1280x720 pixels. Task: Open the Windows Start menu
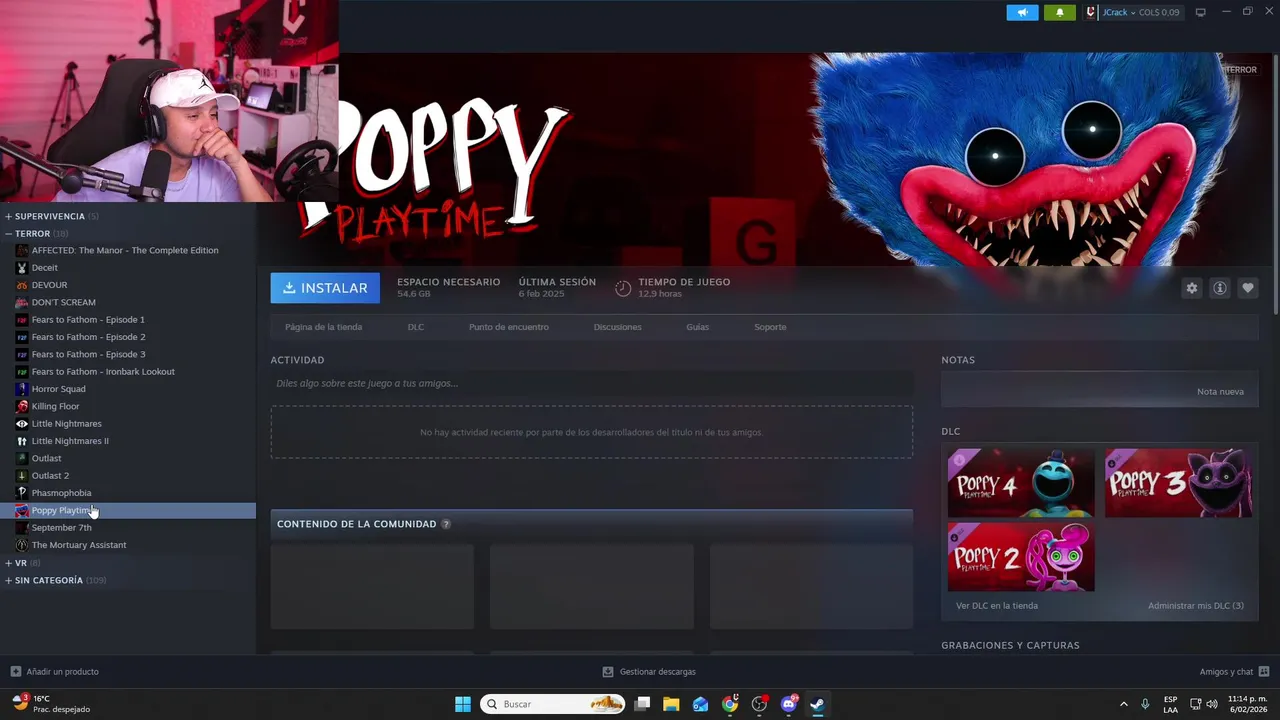463,704
